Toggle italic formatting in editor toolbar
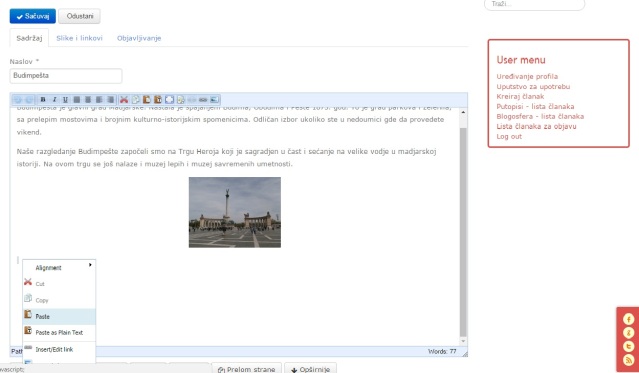639x373 pixels. [x=54, y=99]
